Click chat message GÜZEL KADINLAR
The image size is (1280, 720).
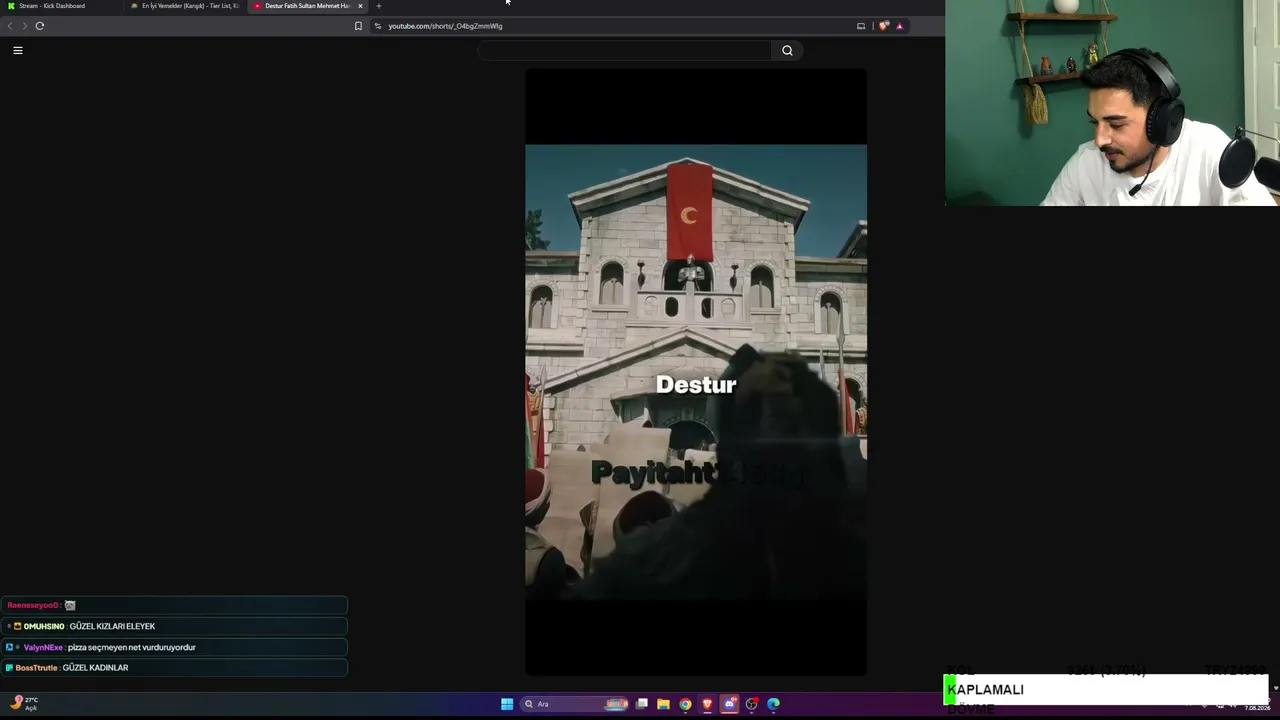click(x=95, y=668)
